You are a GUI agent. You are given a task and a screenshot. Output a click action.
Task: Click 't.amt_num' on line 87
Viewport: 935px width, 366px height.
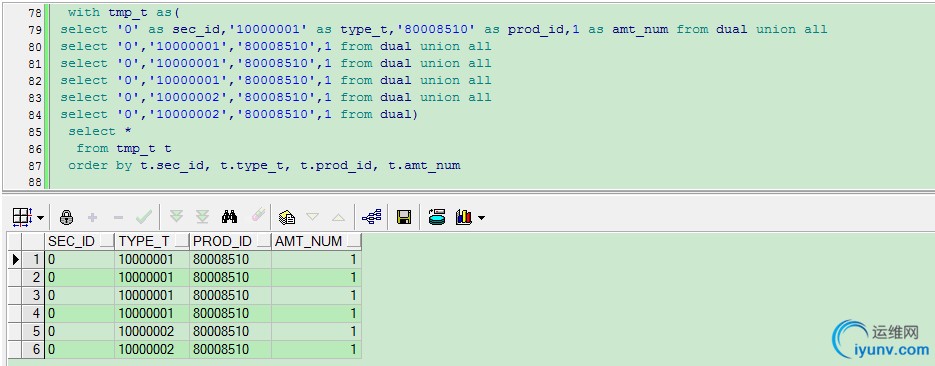point(424,165)
